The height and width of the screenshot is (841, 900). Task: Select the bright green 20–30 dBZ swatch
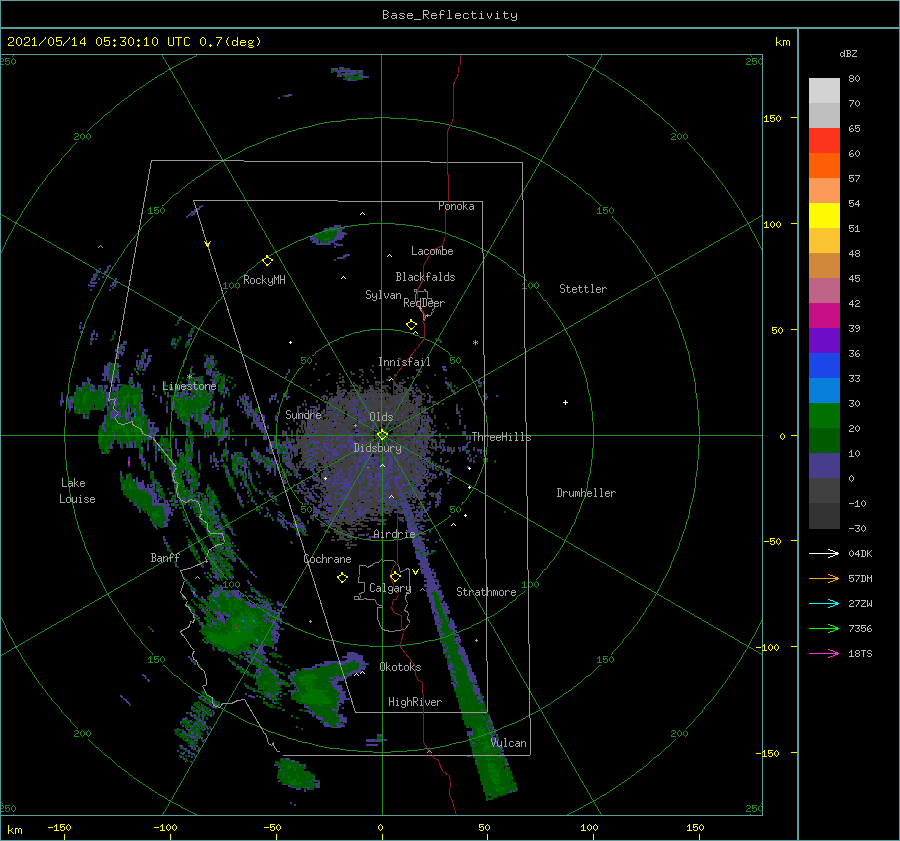pyautogui.click(x=824, y=416)
